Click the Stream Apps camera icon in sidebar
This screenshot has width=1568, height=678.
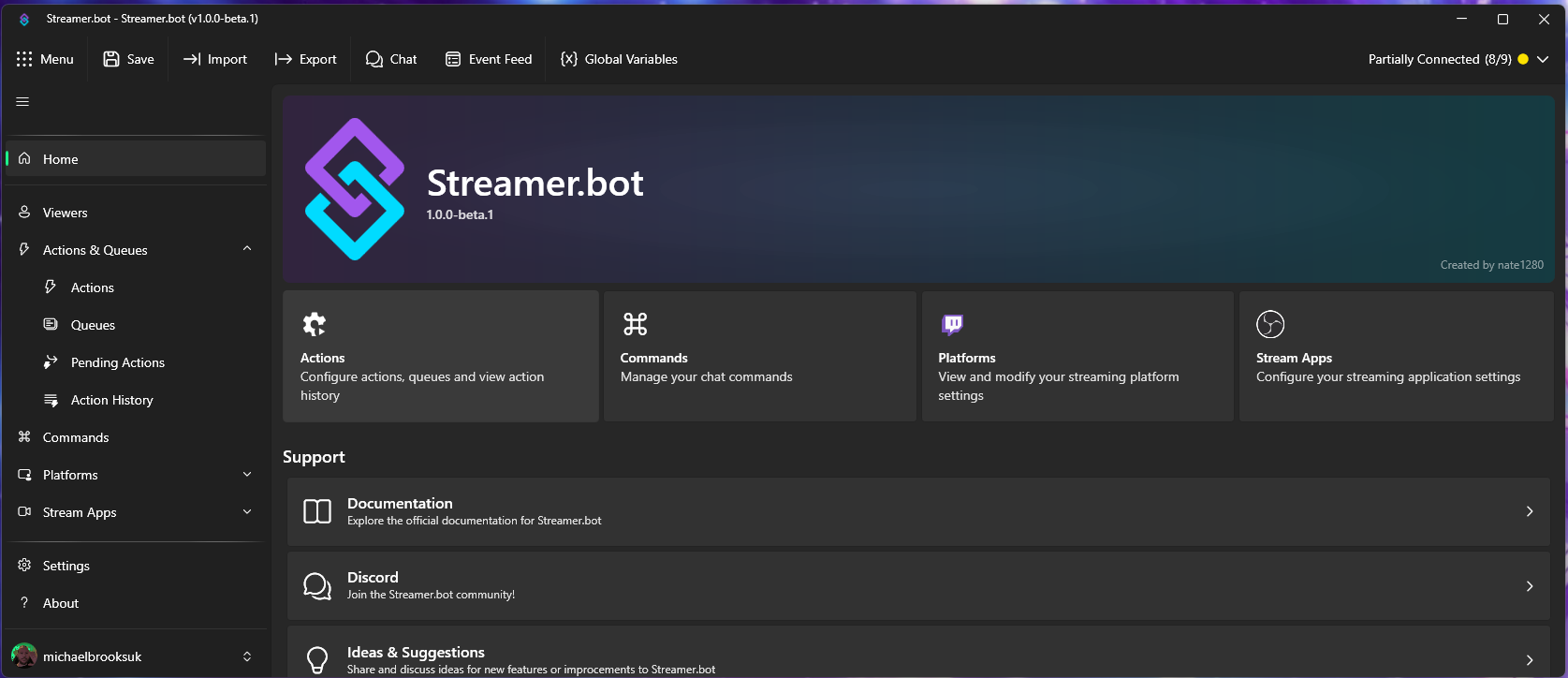click(x=24, y=511)
